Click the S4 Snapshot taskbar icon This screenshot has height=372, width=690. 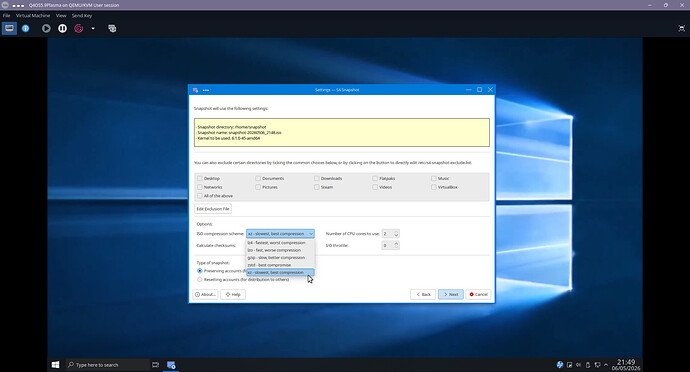click(171, 365)
